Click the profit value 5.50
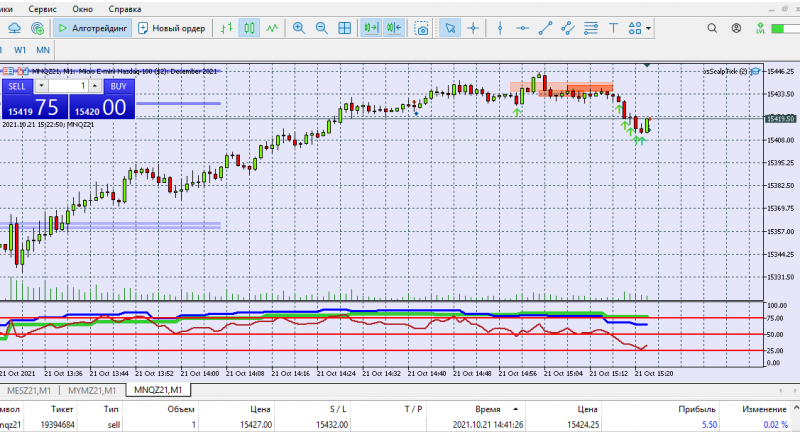 click(709, 424)
